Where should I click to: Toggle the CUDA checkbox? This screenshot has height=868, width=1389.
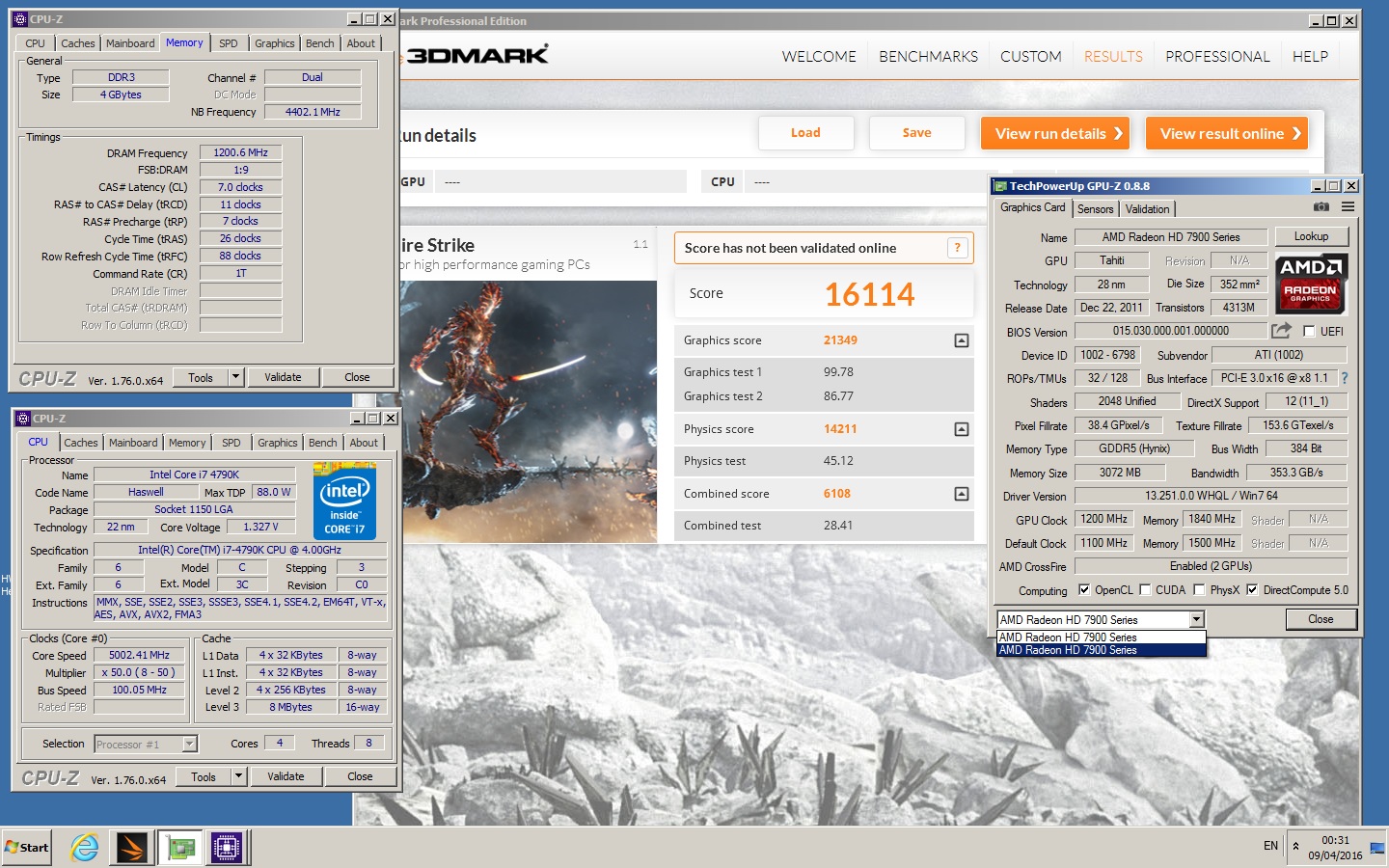(x=1145, y=590)
